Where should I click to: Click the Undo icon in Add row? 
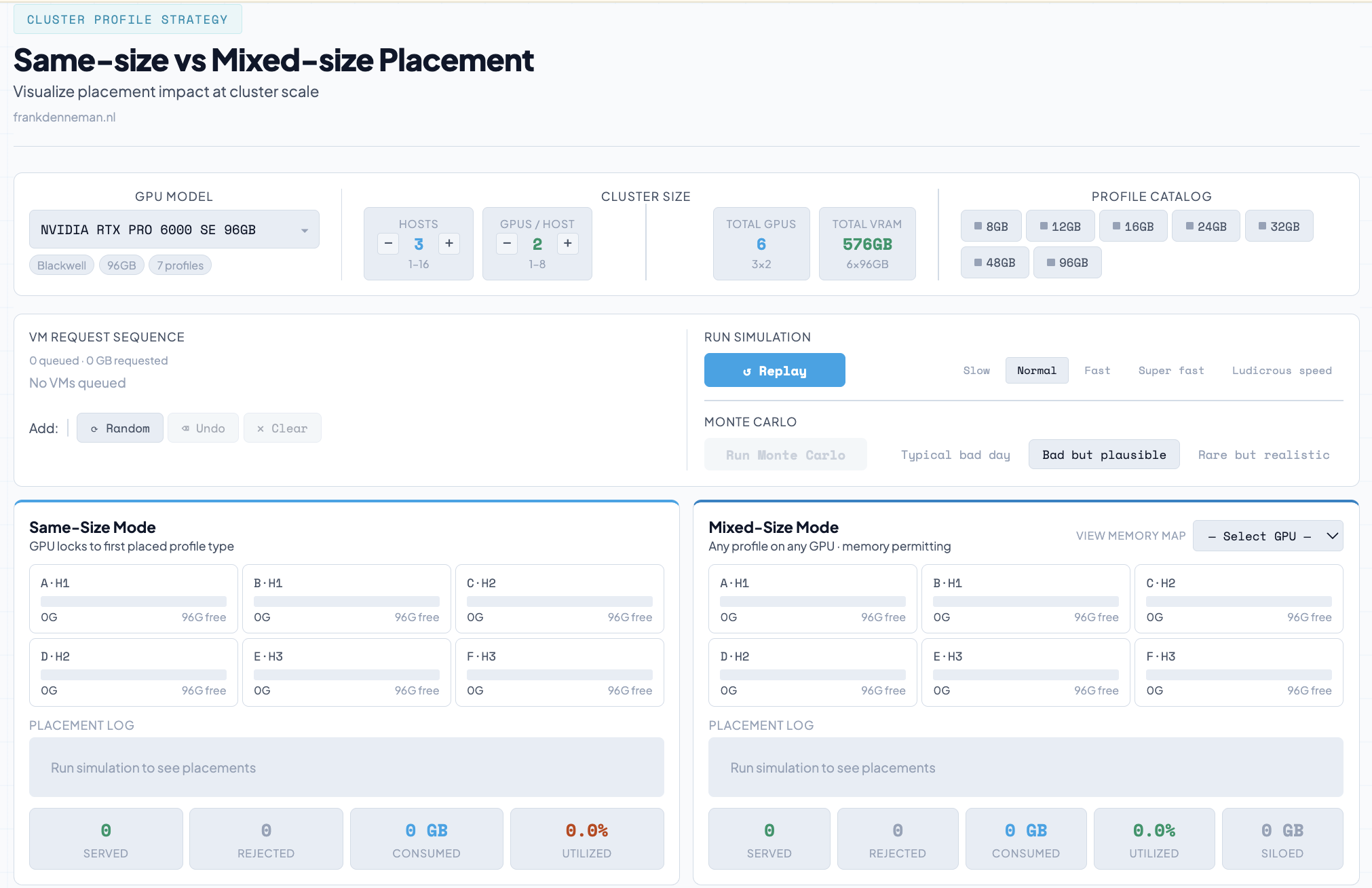(185, 428)
